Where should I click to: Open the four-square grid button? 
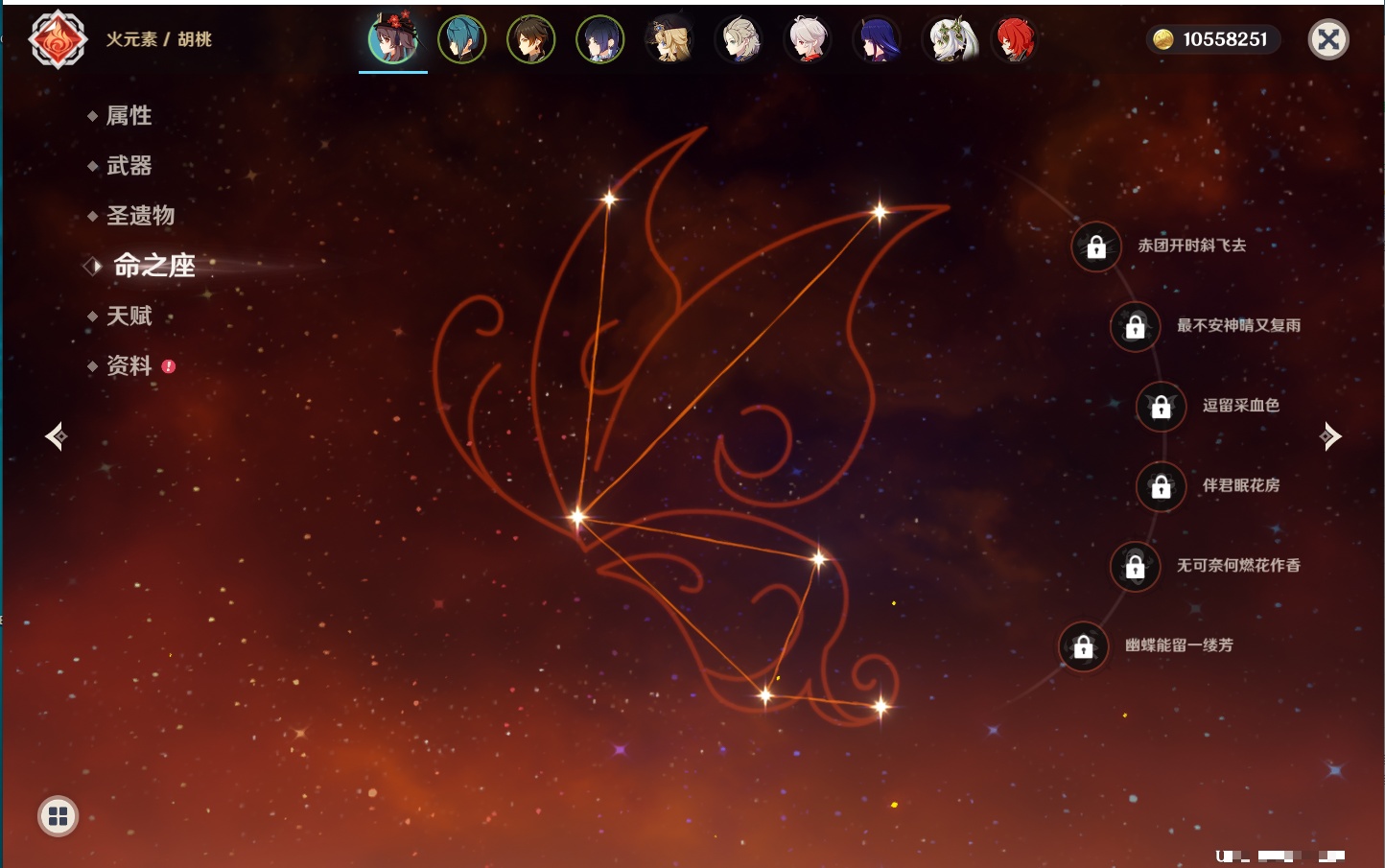[x=58, y=816]
